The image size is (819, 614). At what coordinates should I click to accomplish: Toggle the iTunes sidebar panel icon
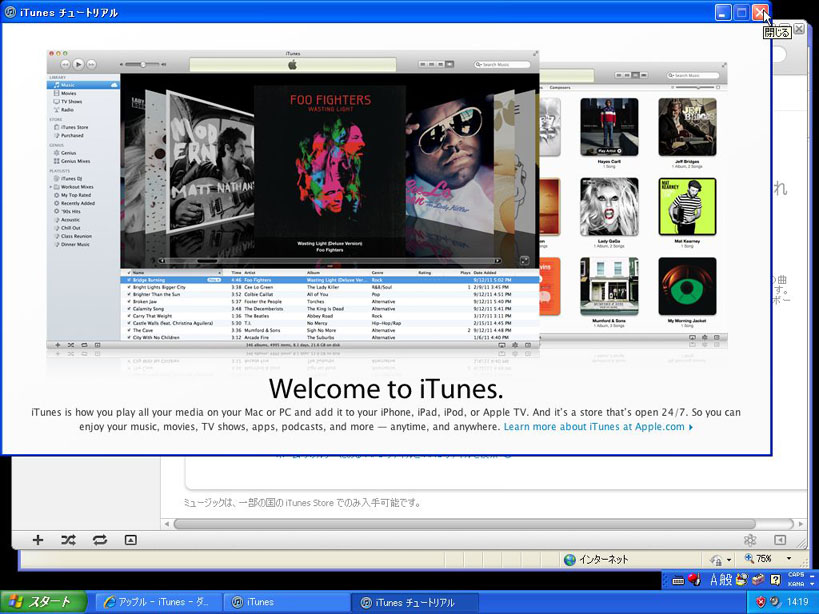point(780,540)
